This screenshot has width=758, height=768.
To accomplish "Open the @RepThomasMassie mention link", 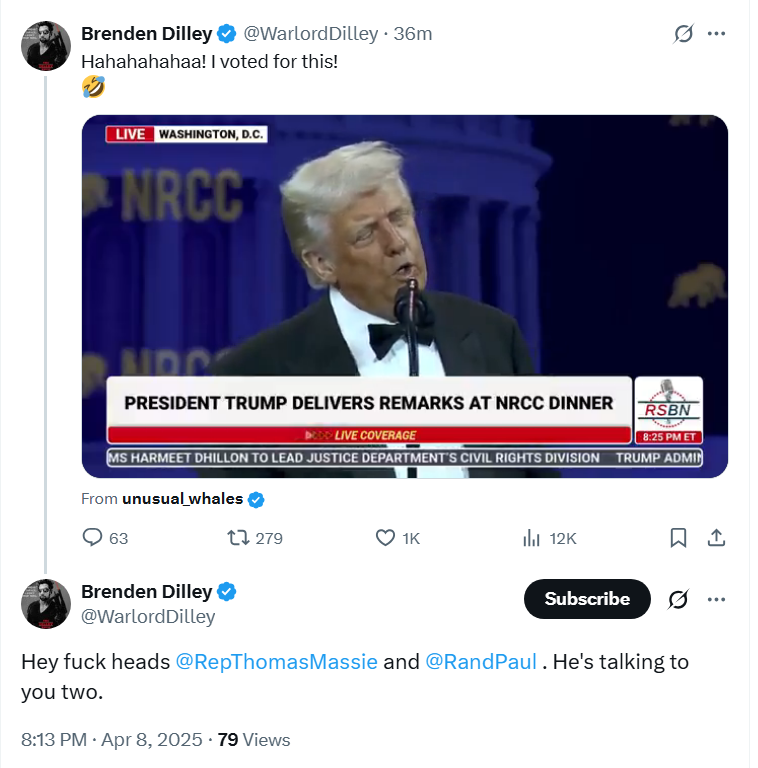I will coord(276,662).
